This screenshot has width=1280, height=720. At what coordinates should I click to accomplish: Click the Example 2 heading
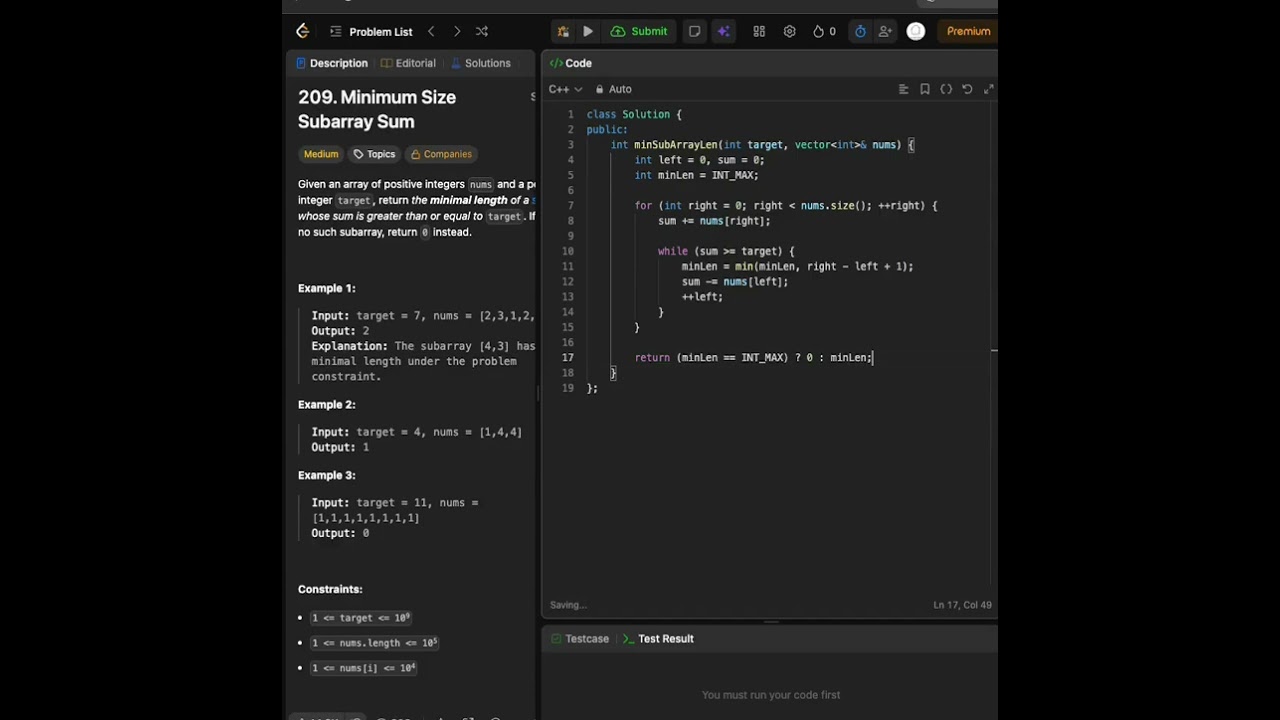pyautogui.click(x=327, y=404)
